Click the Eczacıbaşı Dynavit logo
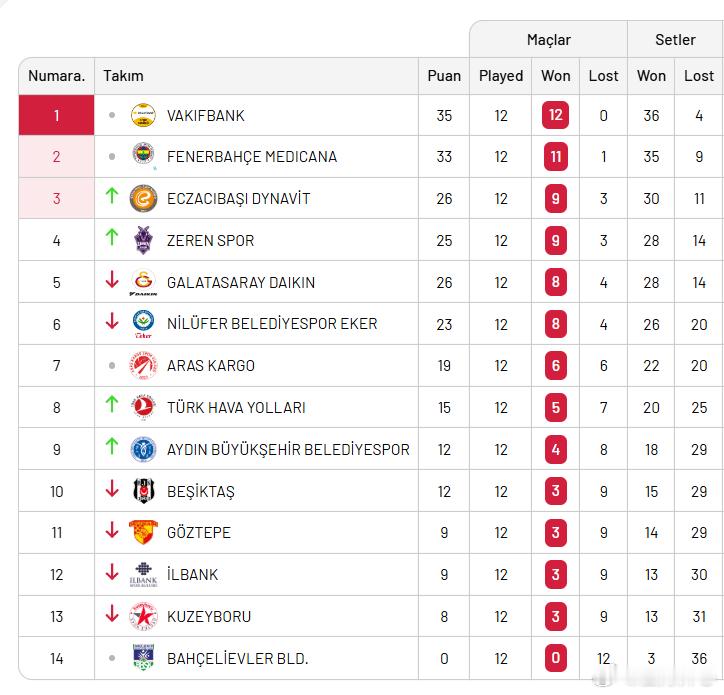The height and width of the screenshot is (695, 724). tap(143, 198)
